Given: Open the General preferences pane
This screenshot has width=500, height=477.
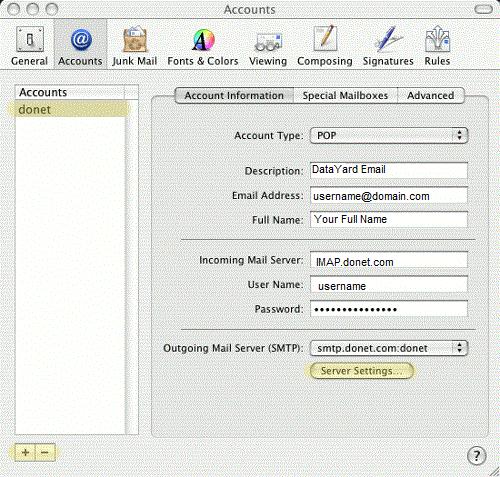Looking at the screenshot, I should click(x=29, y=46).
